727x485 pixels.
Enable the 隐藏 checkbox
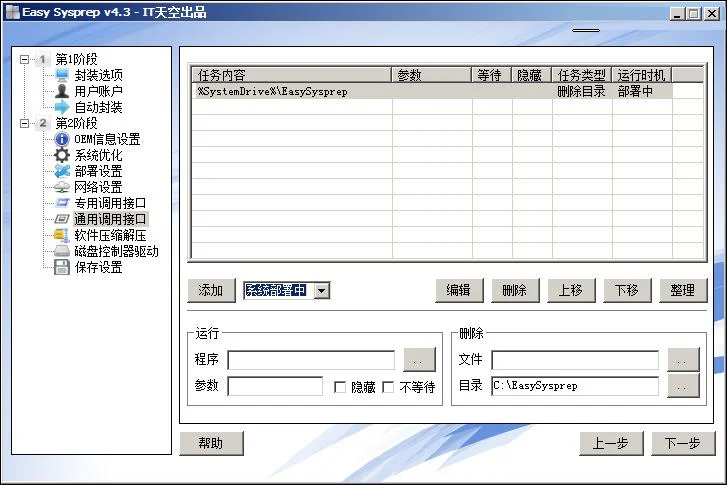340,387
